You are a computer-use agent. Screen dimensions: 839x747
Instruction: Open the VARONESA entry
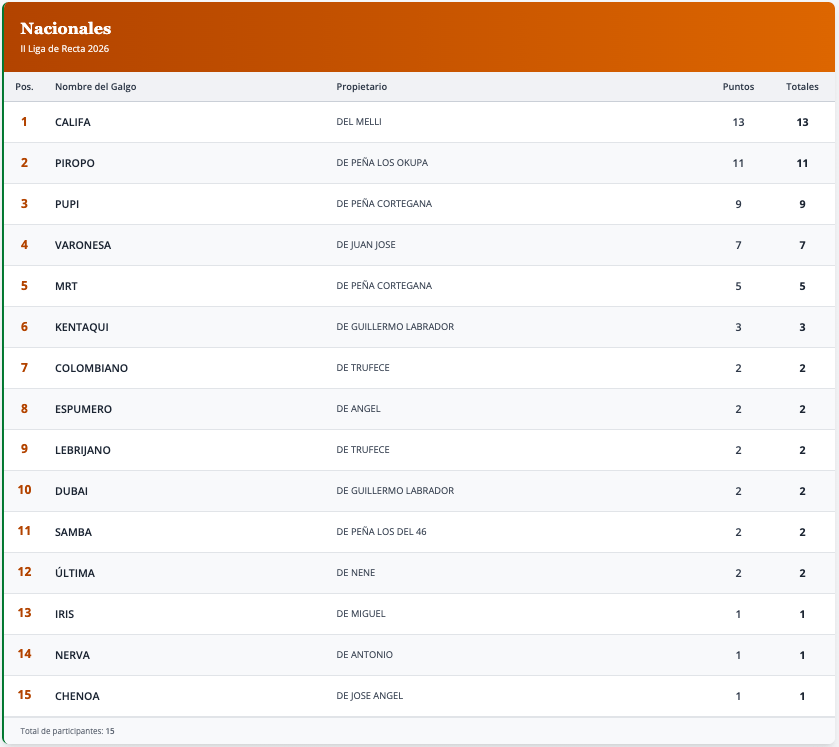pyautogui.click(x=83, y=245)
